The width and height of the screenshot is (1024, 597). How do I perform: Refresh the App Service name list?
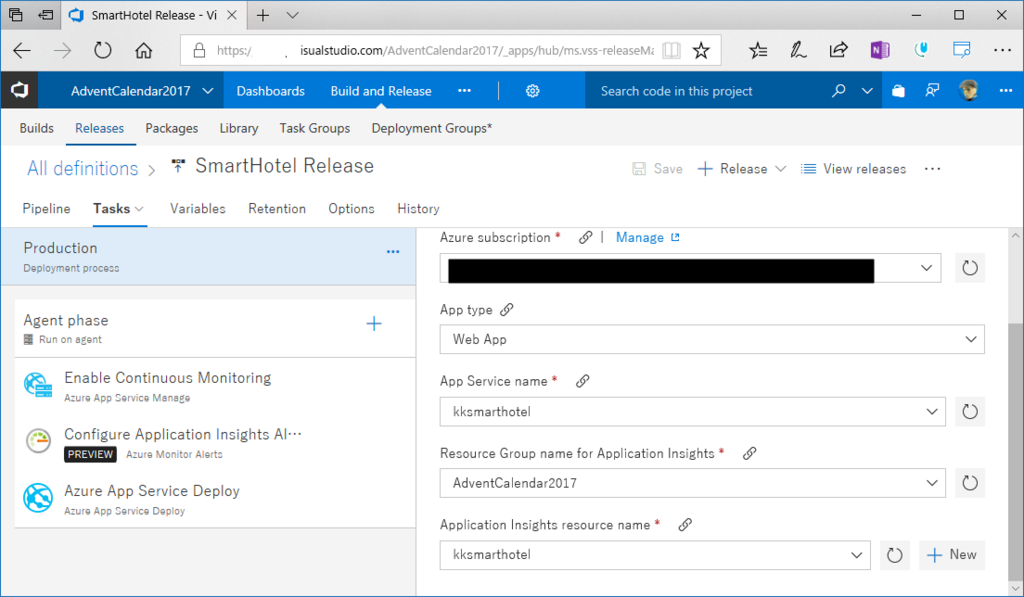(970, 411)
